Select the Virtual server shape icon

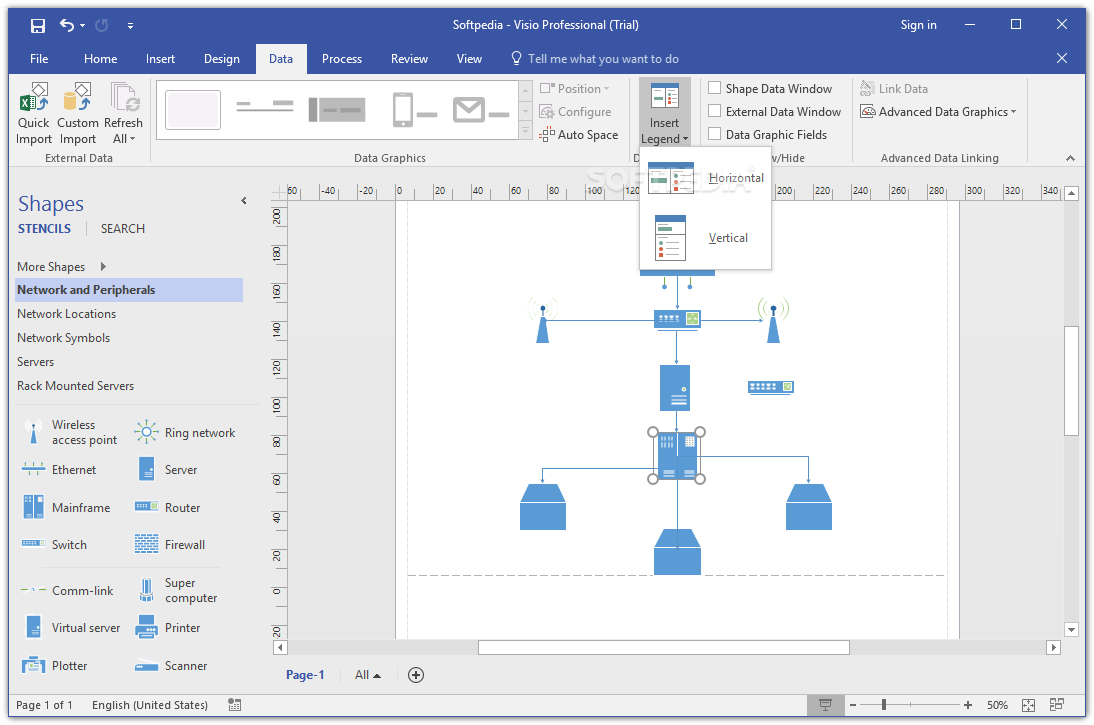pyautogui.click(x=33, y=627)
